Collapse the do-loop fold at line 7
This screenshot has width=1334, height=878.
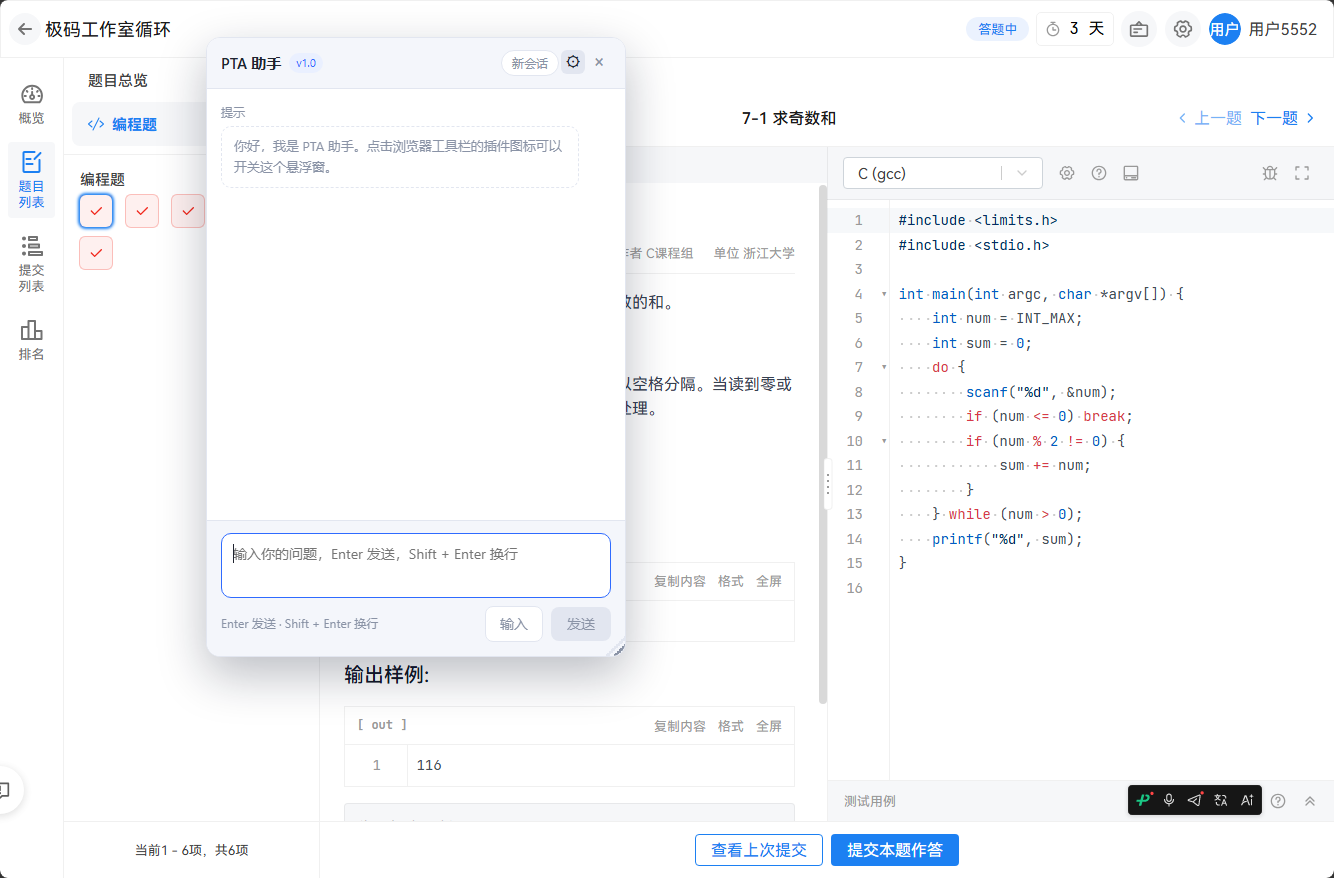884,367
